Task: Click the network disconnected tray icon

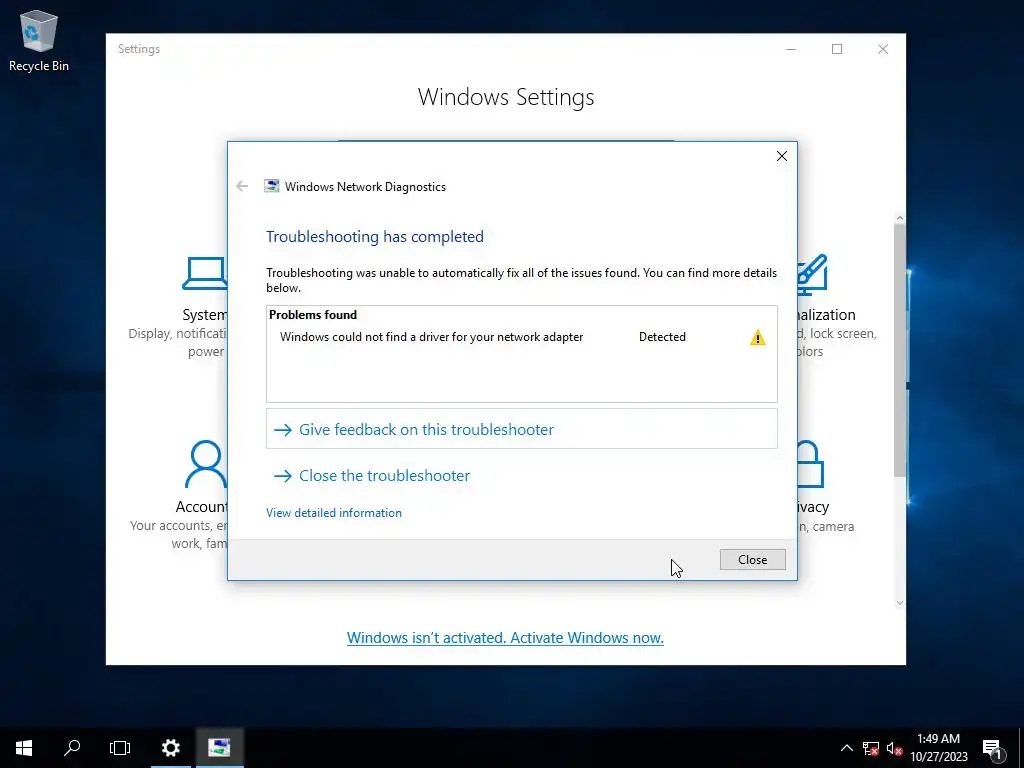Action: [871, 748]
